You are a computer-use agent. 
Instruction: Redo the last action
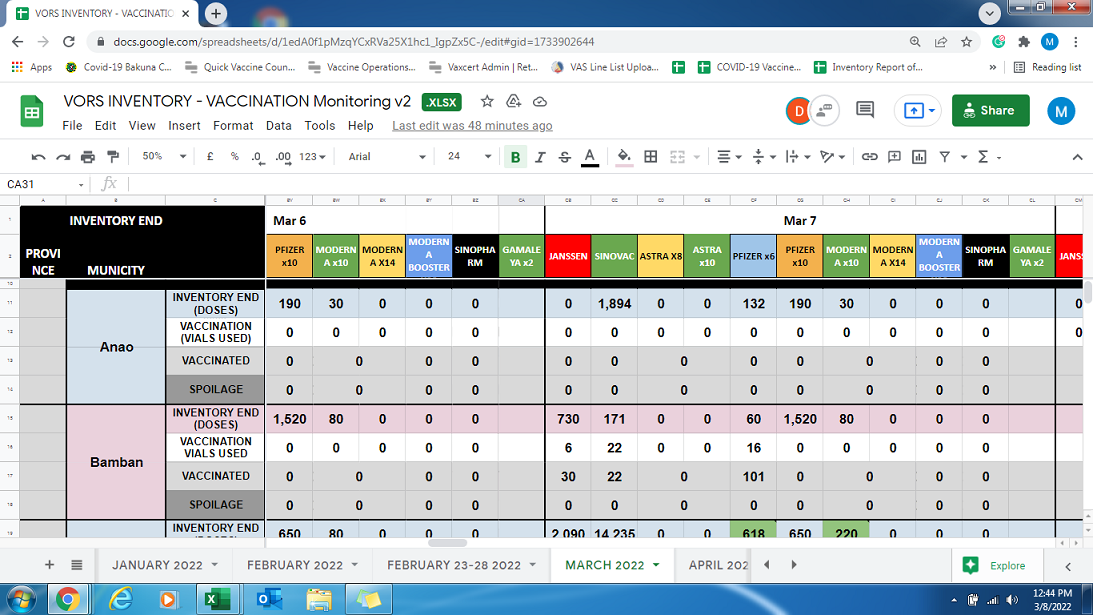63,157
